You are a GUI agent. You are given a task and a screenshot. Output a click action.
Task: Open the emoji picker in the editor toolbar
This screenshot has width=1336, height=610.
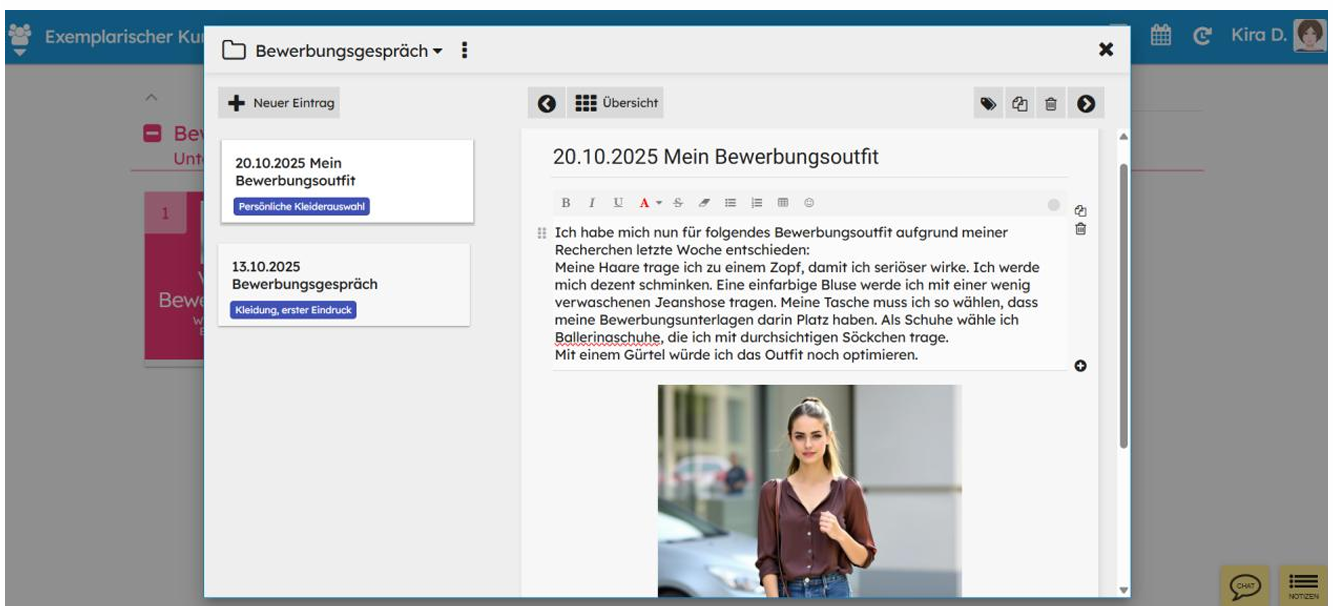point(809,203)
